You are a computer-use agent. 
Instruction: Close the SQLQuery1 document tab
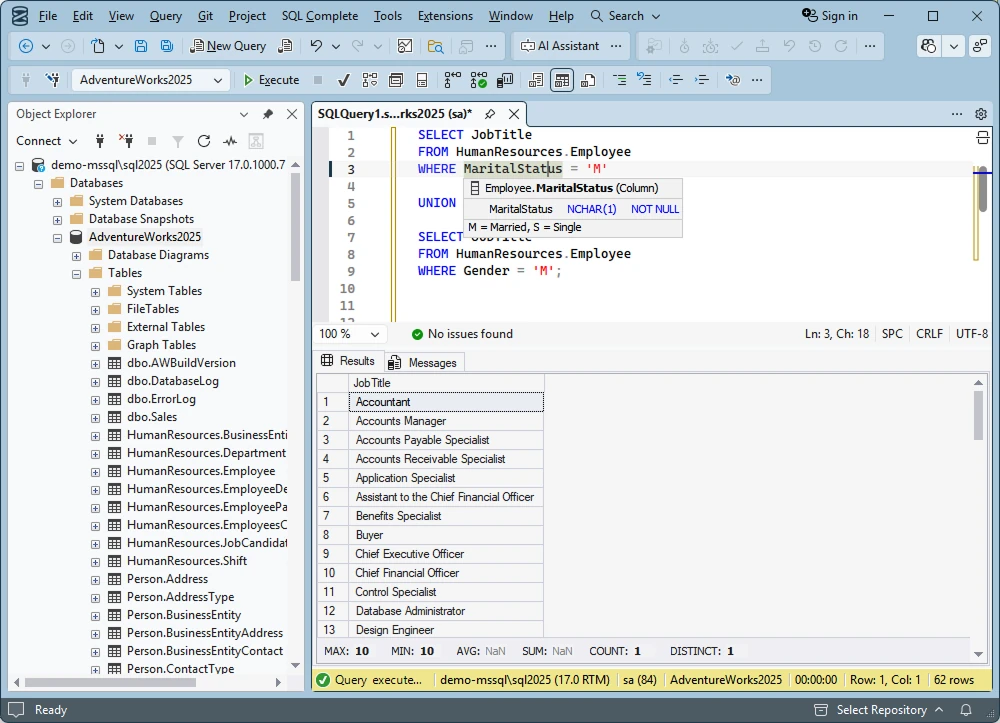tap(514, 114)
